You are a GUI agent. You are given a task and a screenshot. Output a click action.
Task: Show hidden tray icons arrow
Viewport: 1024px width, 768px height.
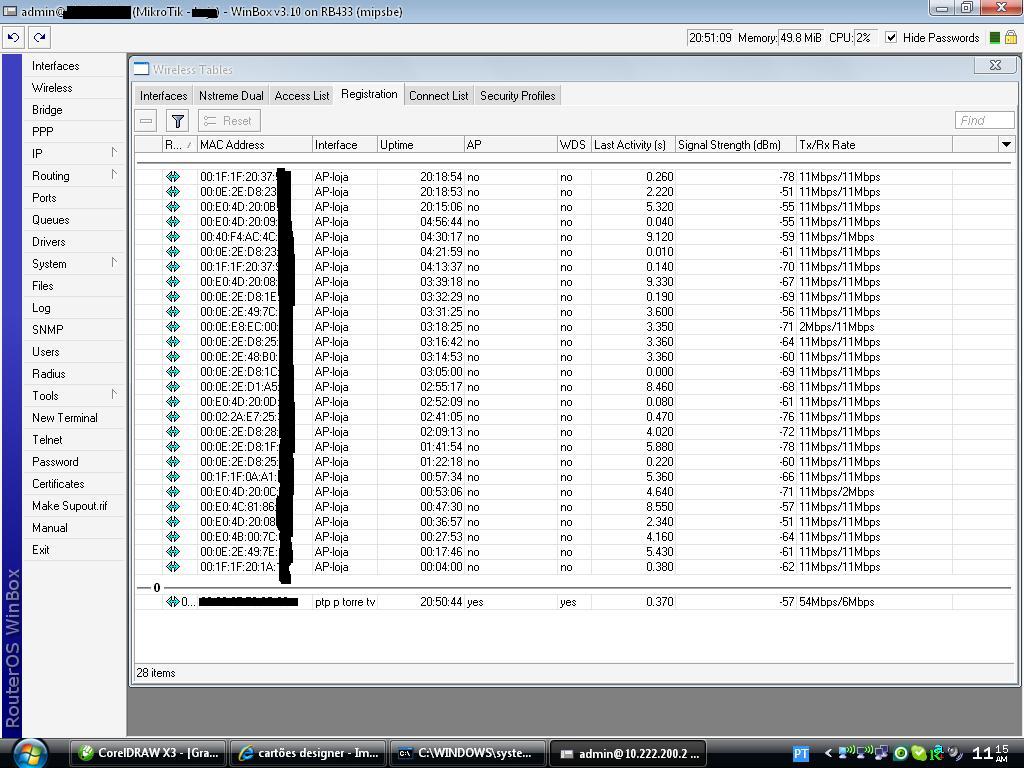[827, 753]
